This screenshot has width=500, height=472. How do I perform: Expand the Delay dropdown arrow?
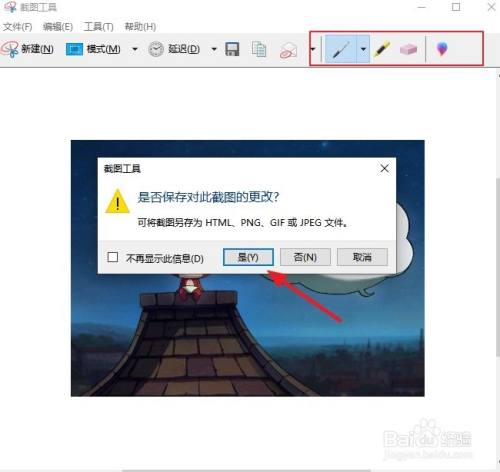(214, 49)
